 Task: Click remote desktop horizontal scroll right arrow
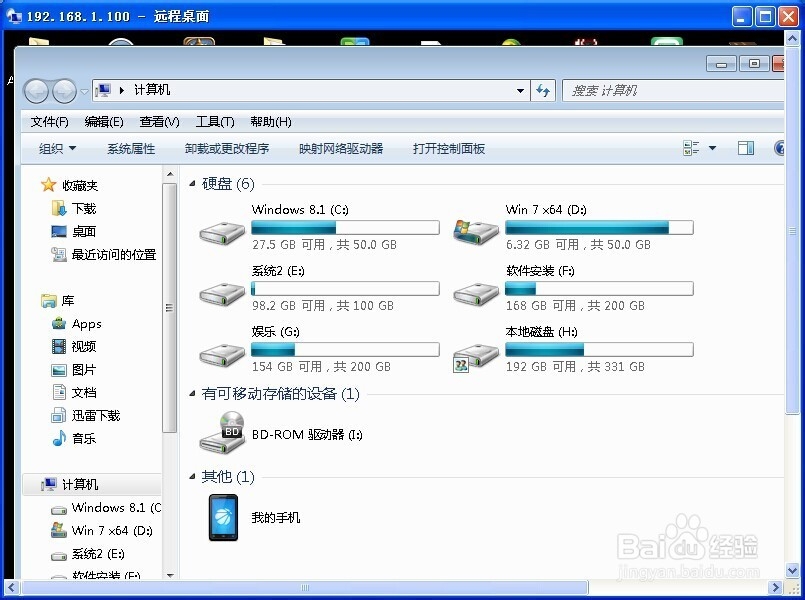tap(775, 587)
